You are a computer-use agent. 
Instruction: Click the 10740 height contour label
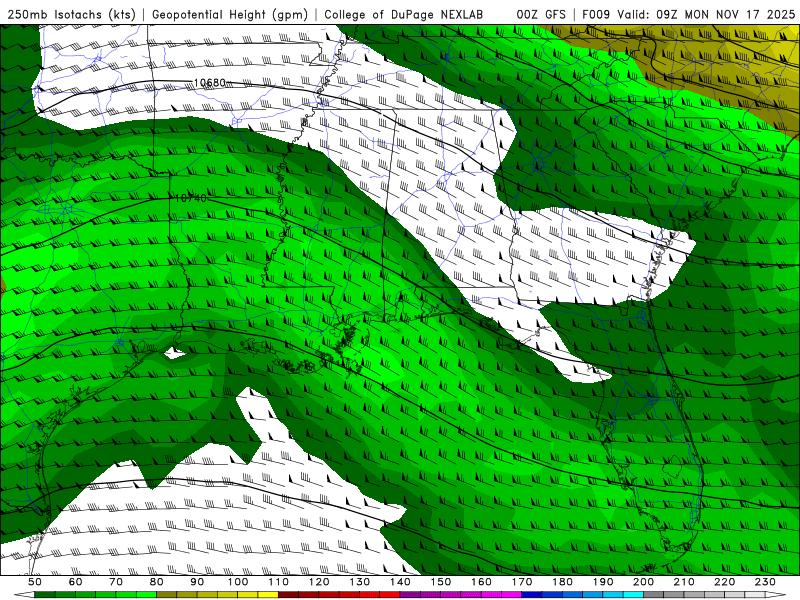pyautogui.click(x=191, y=198)
